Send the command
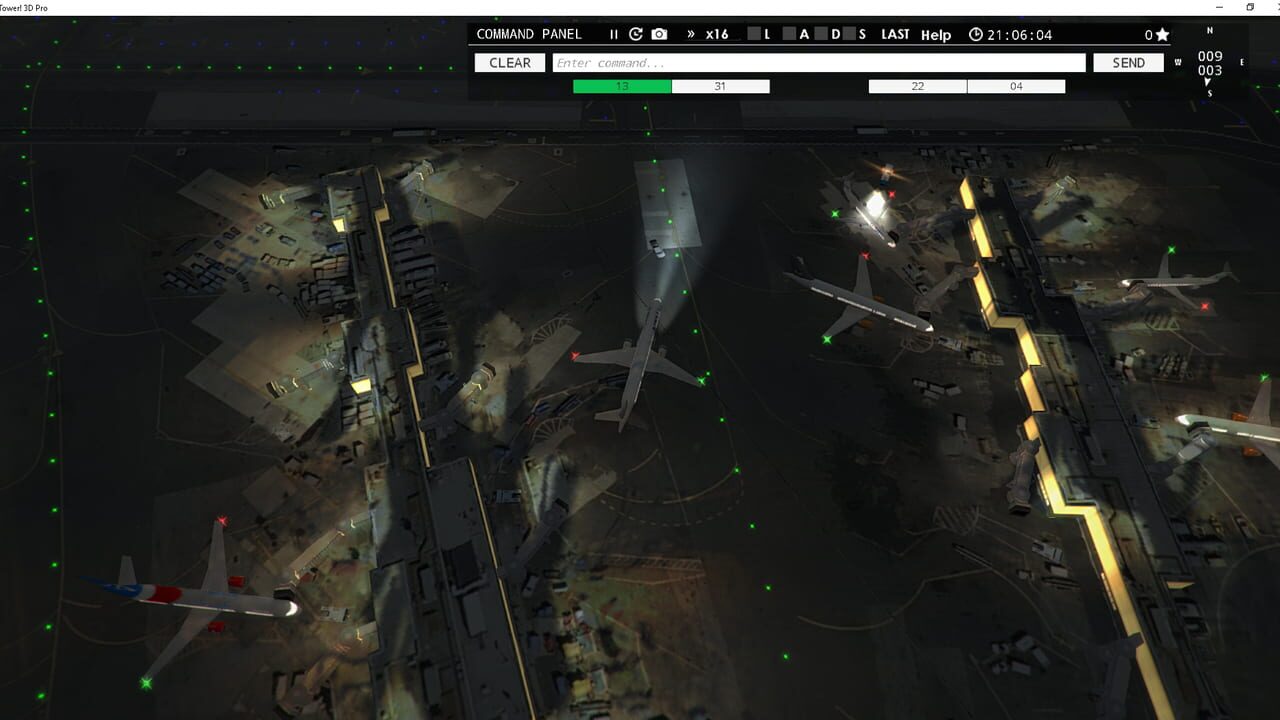This screenshot has width=1280, height=720. (x=1128, y=63)
